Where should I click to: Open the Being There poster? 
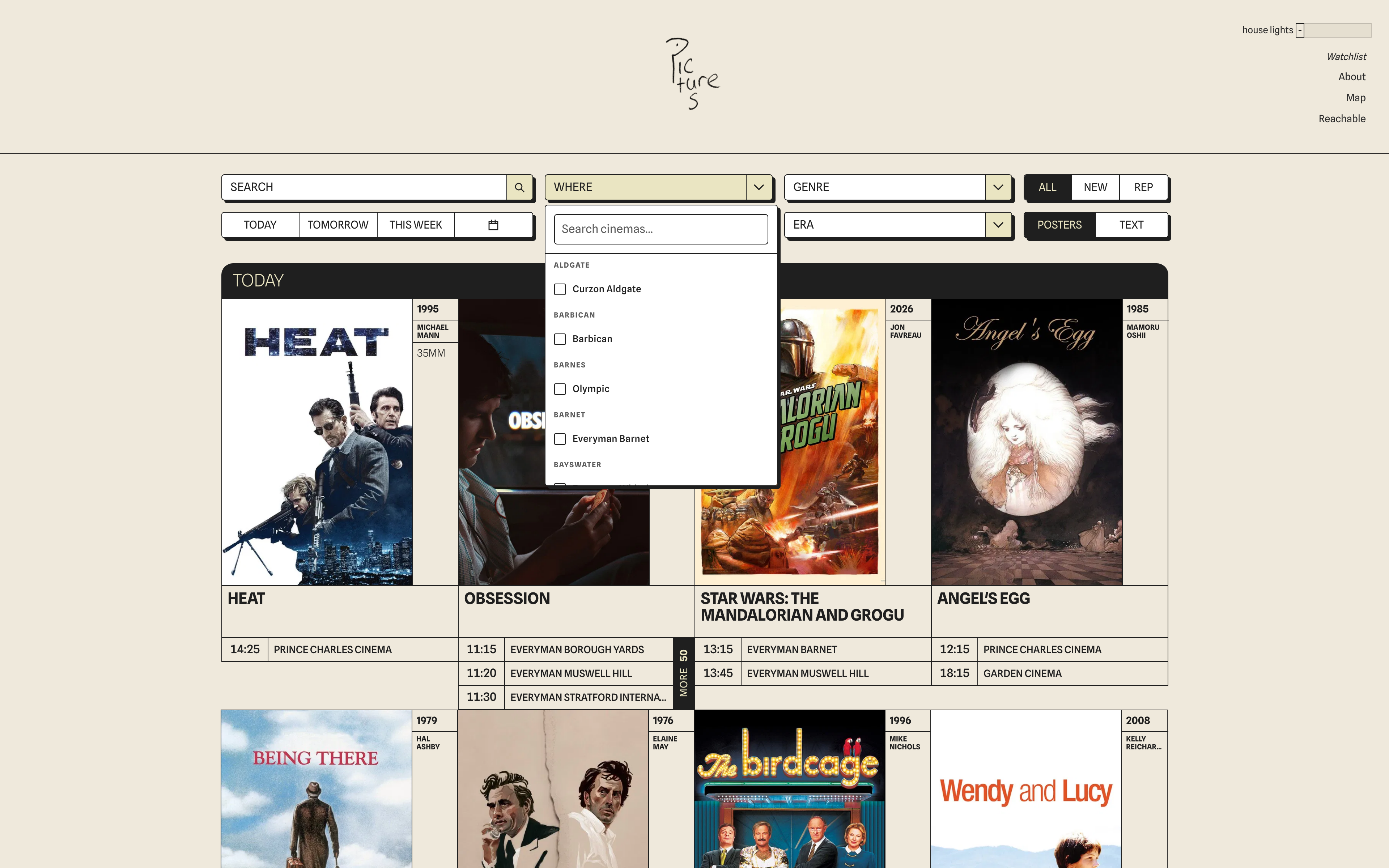316,790
